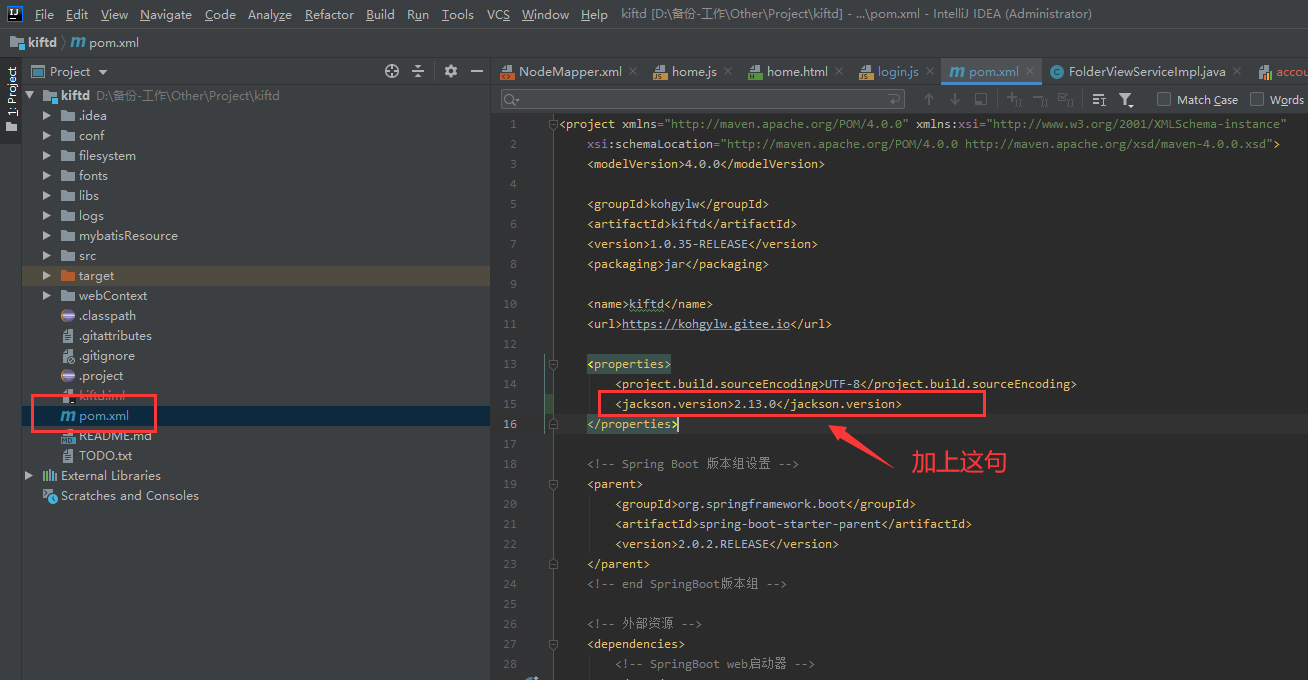Open search filter funnel options

point(1126,99)
